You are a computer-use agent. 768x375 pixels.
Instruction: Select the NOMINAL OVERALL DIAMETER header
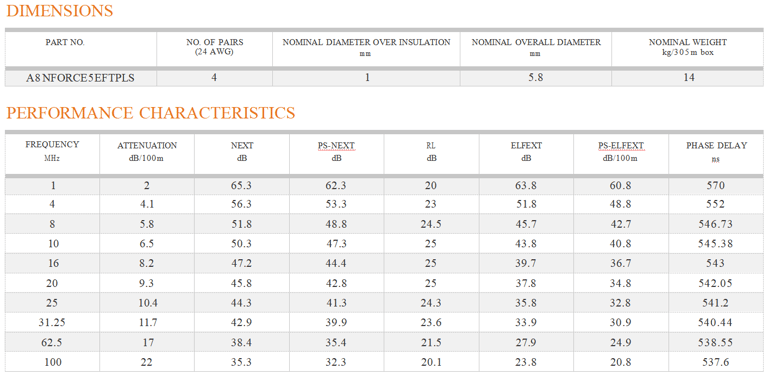point(536,47)
